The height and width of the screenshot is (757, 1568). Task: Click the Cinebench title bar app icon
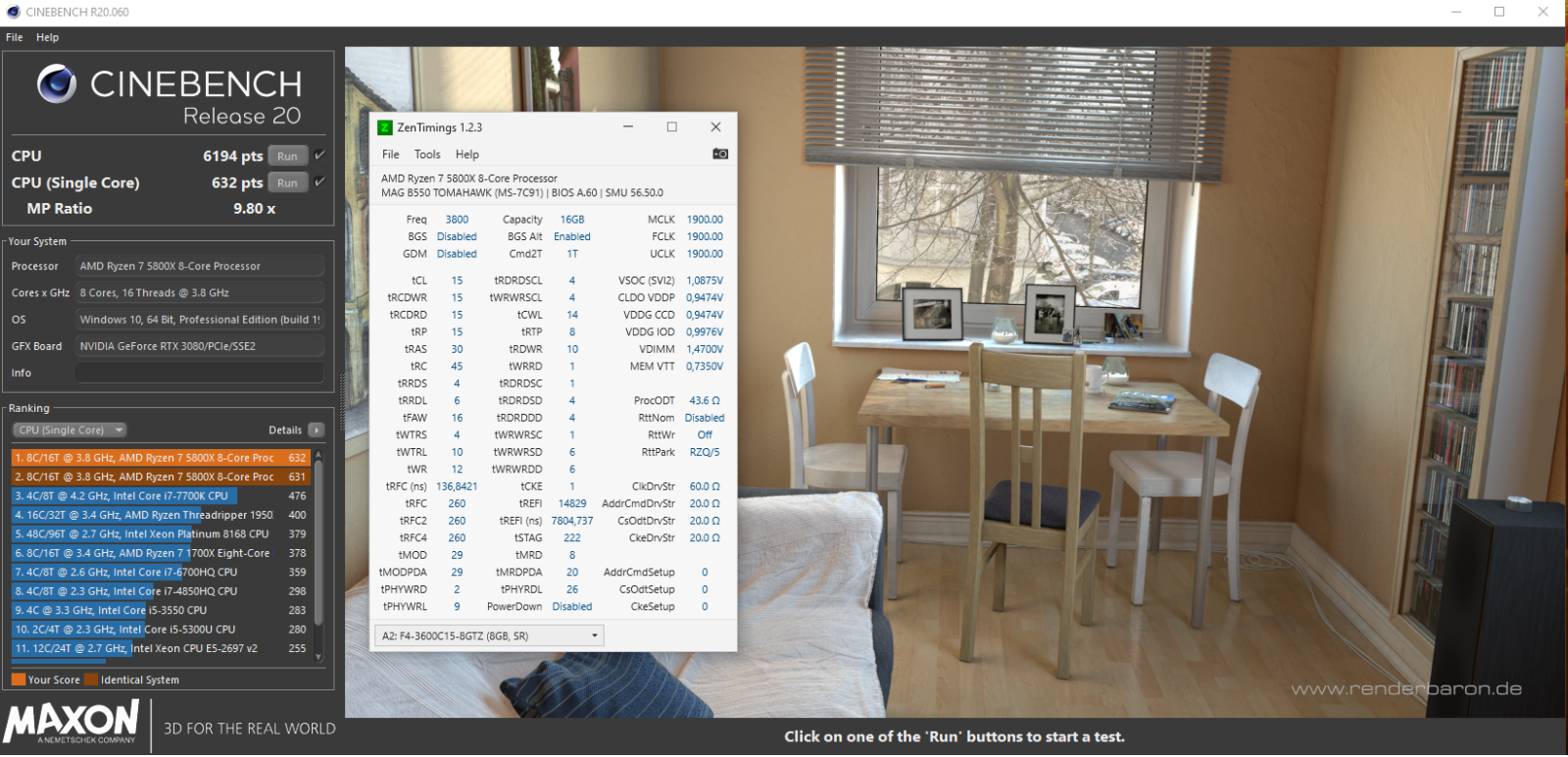coord(13,12)
